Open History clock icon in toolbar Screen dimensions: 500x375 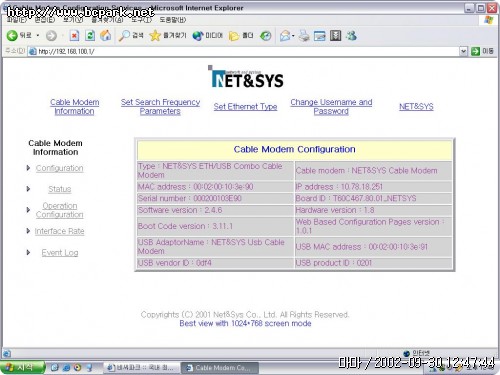click(265, 36)
